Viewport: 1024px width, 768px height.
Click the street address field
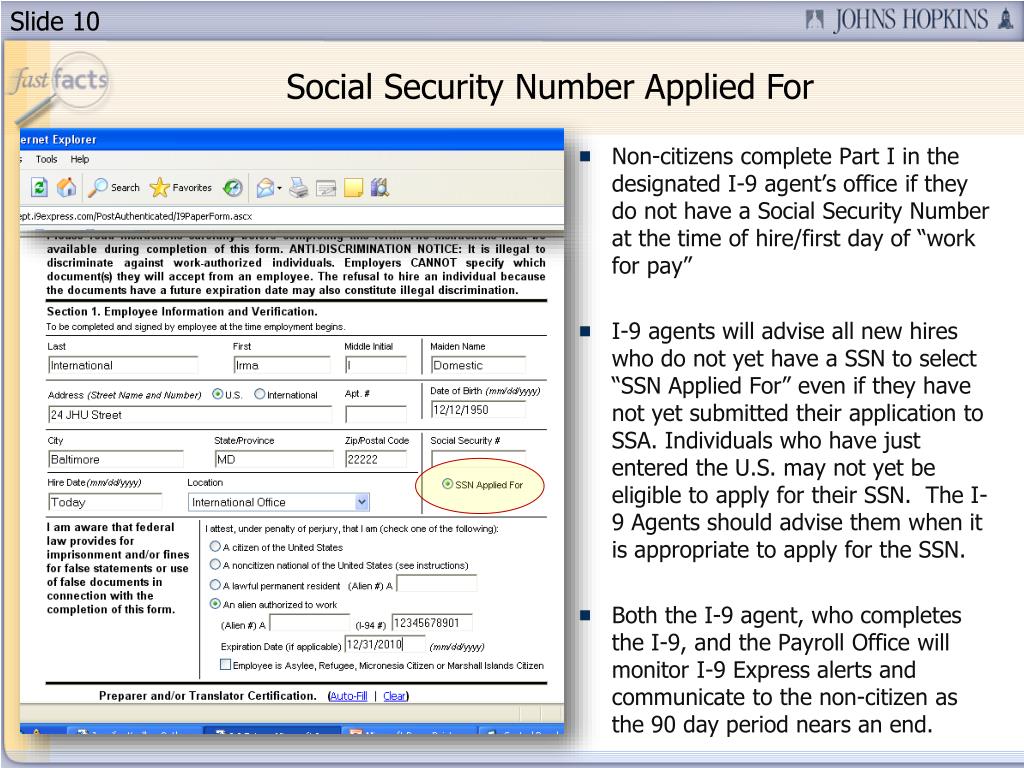point(189,415)
